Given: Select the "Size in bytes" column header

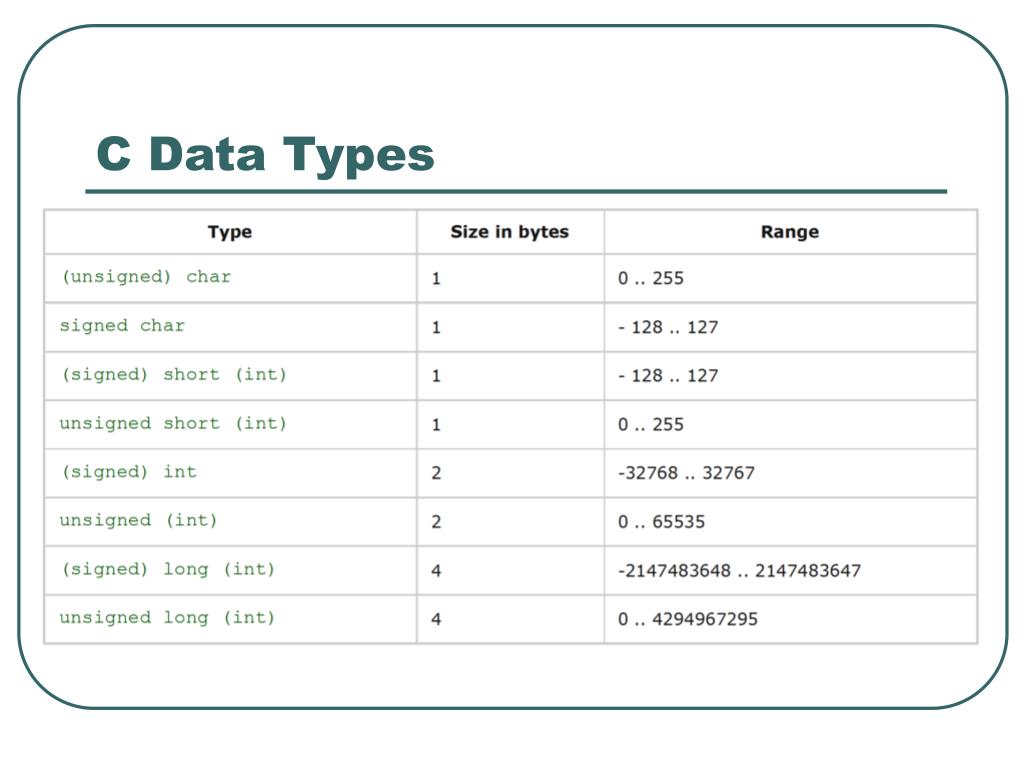Looking at the screenshot, I should click(x=509, y=232).
